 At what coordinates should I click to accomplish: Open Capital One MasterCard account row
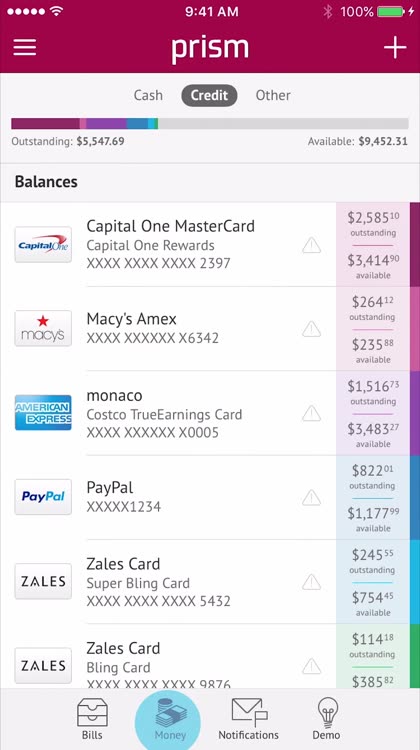[210, 244]
